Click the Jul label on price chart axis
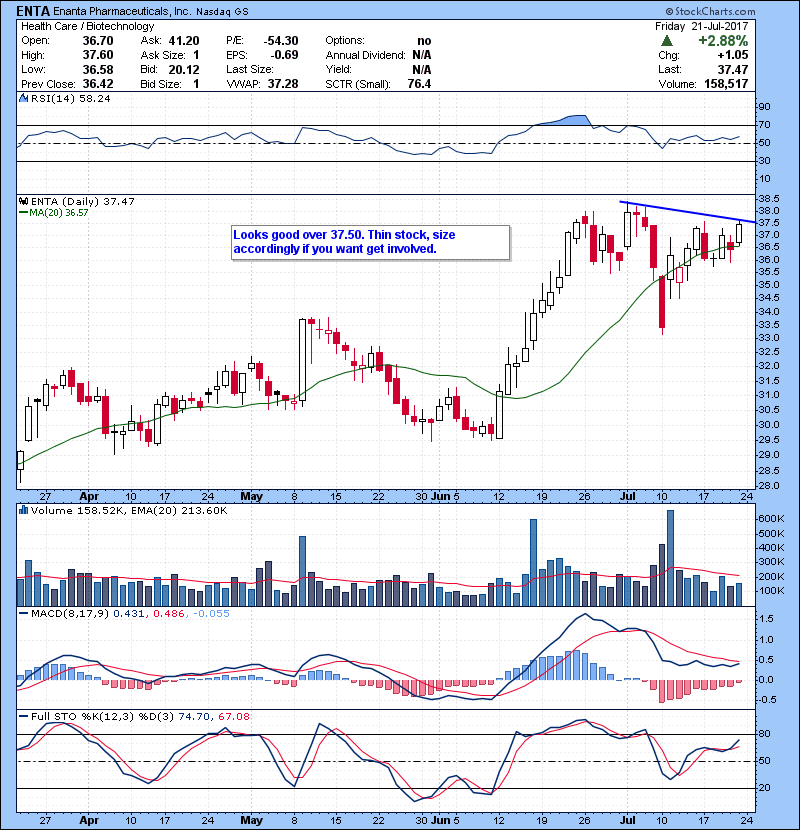800x830 pixels. tap(628, 497)
